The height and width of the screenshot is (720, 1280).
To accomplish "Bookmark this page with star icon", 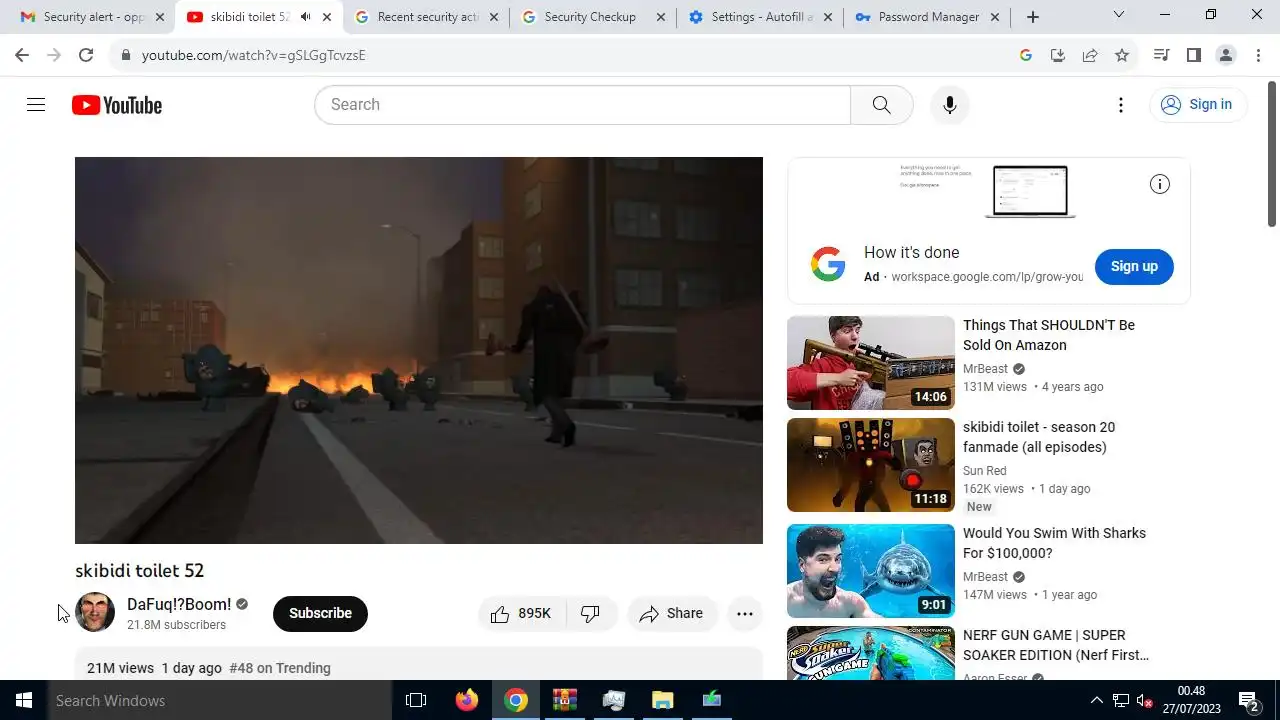I will coord(1122,55).
